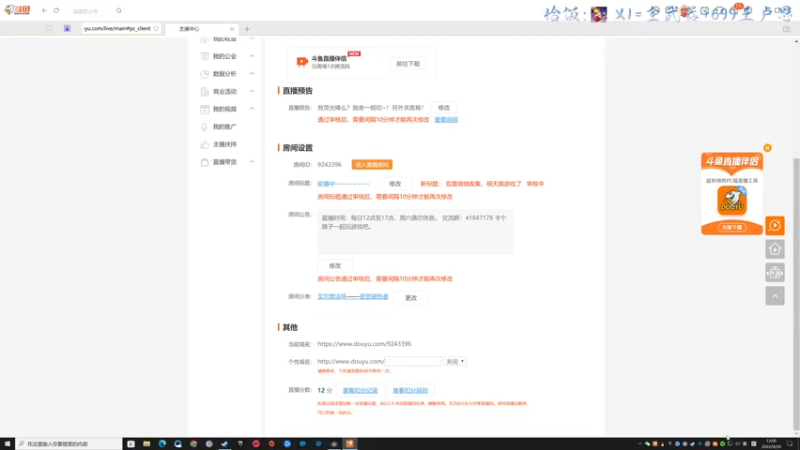Screen dimensions: 800x450
Task: Click 前往下载 for 斗鱼直播伴侣
Action: click(x=408, y=64)
